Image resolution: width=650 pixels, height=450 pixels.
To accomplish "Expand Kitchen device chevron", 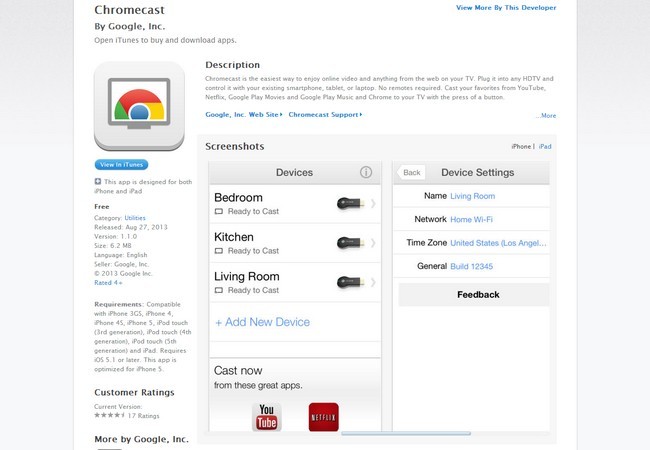I will click(373, 243).
